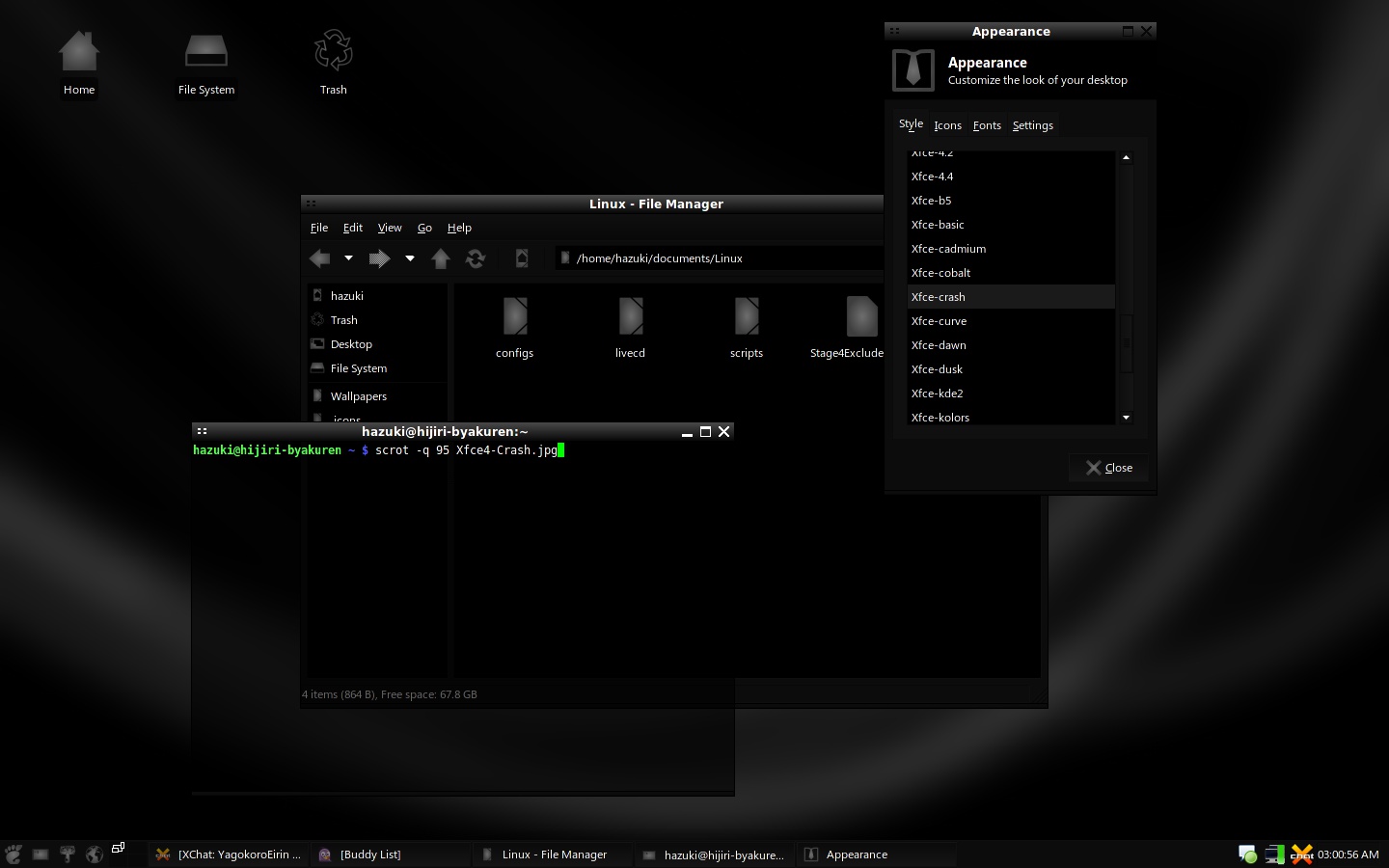Open the File Manager window menu button
Viewport: 1389px width, 868px height.
(311, 203)
